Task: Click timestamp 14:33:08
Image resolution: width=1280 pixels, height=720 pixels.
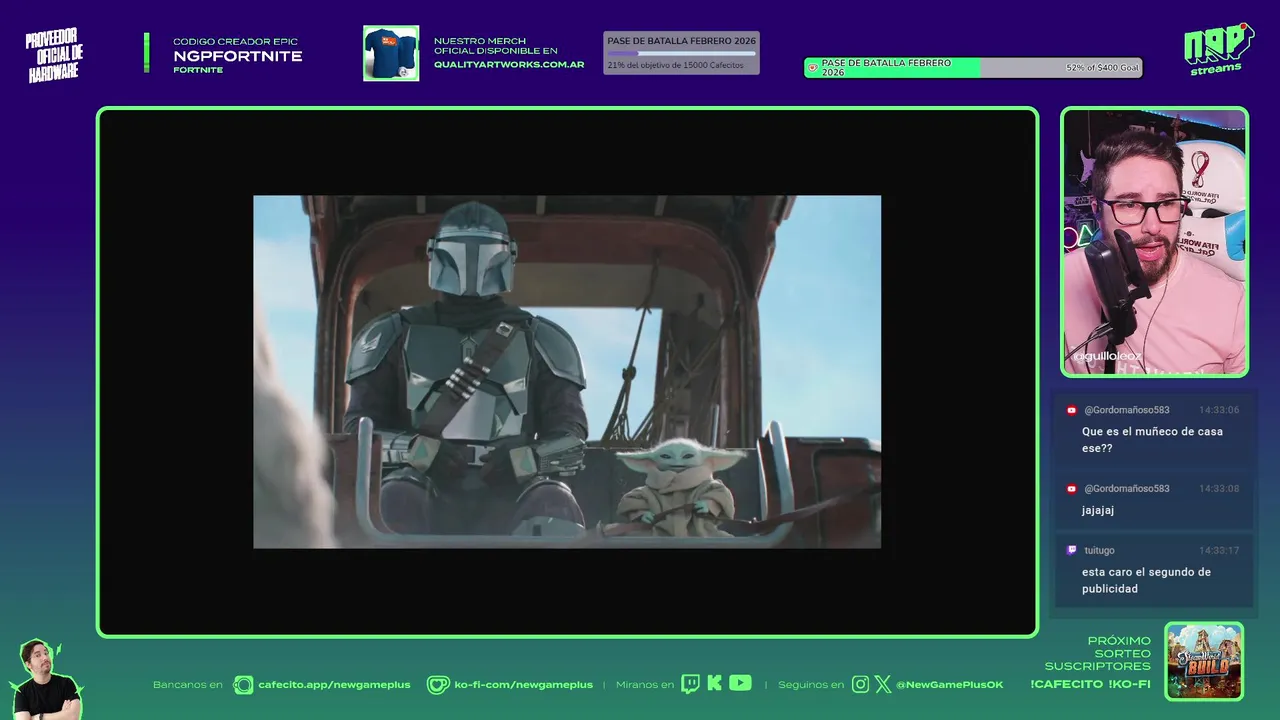Action: pyautogui.click(x=1219, y=489)
